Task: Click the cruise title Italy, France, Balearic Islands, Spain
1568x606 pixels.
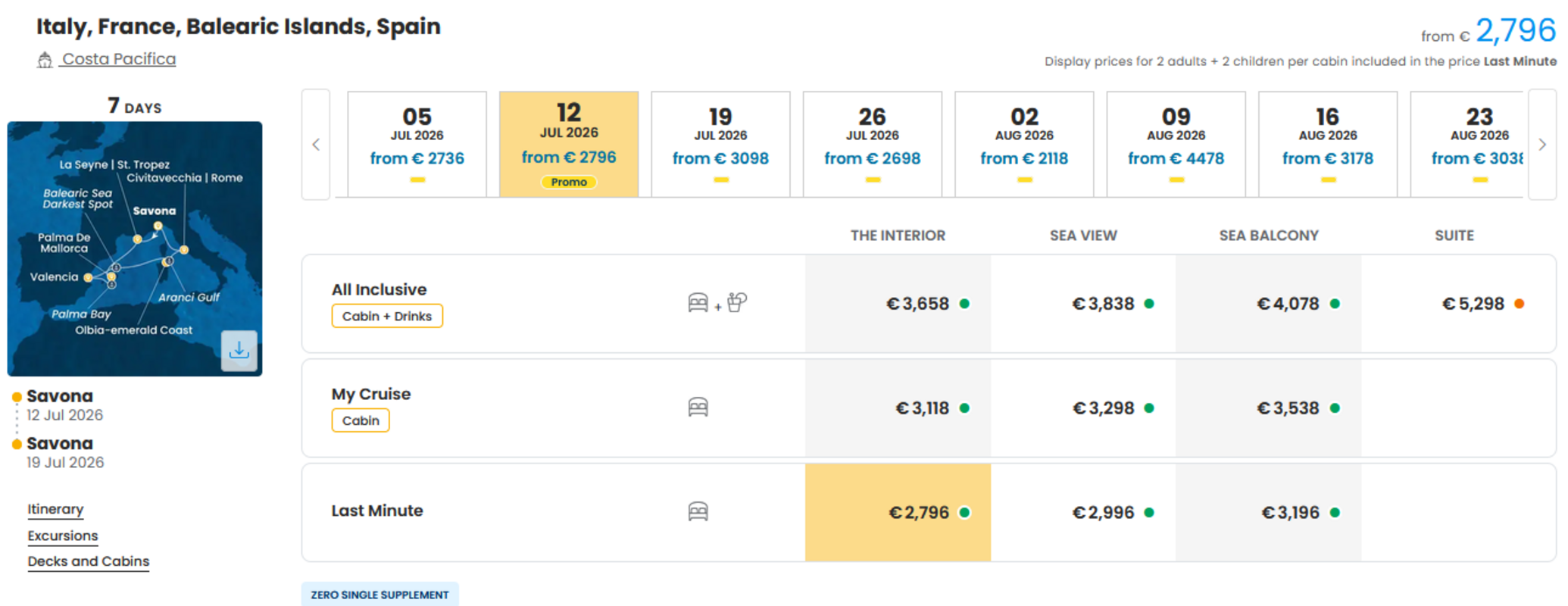Action: point(239,27)
